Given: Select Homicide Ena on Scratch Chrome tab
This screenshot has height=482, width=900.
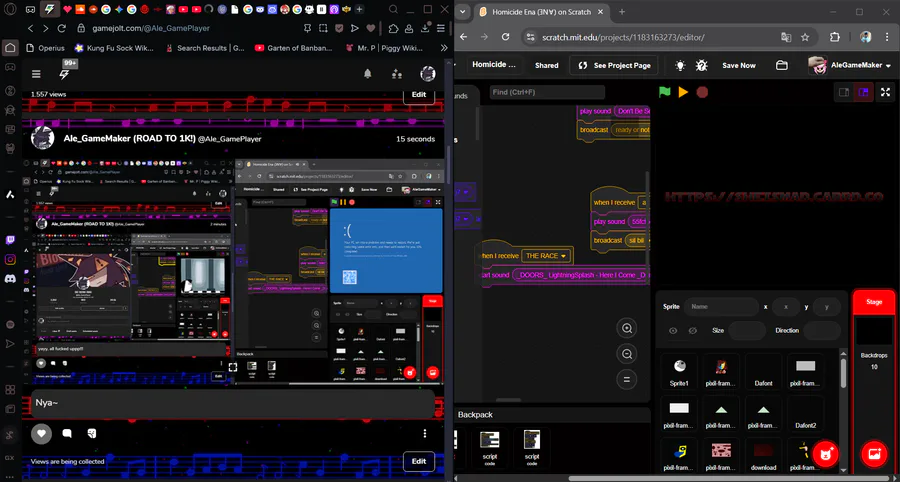Looking at the screenshot, I should (540, 11).
